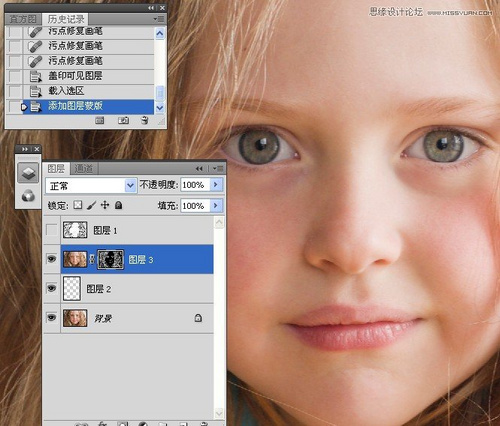Click the 图层 2 transparent thumbnail
Viewport: 500px width, 426px height.
point(72,288)
